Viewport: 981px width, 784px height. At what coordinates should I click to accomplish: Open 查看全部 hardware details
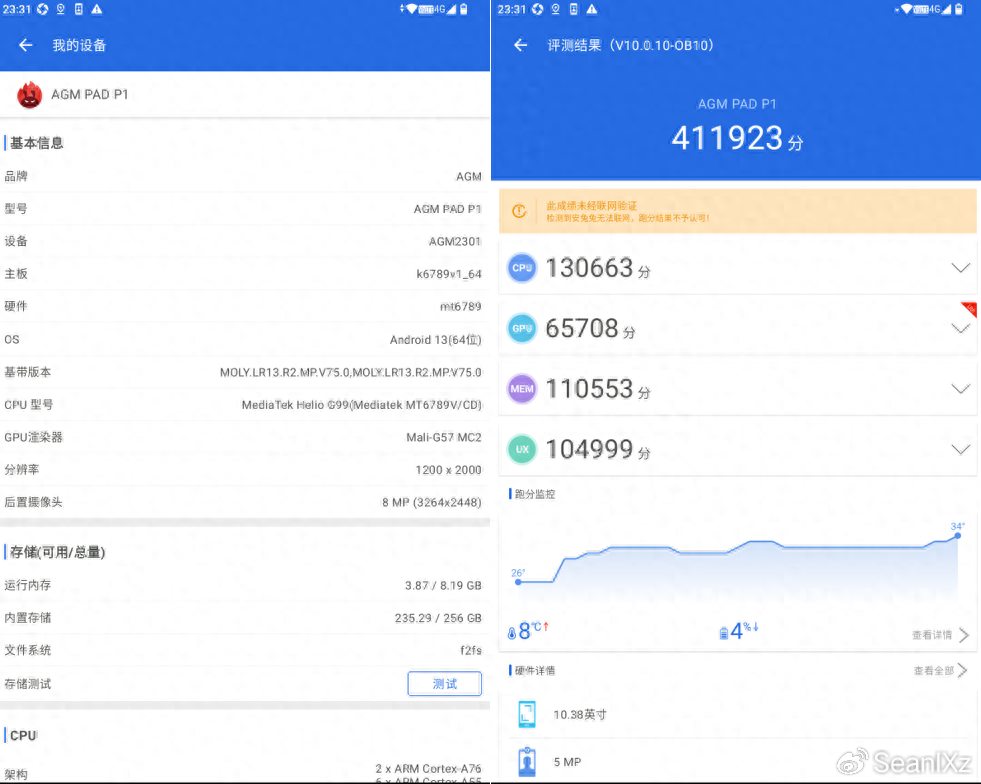pos(940,671)
